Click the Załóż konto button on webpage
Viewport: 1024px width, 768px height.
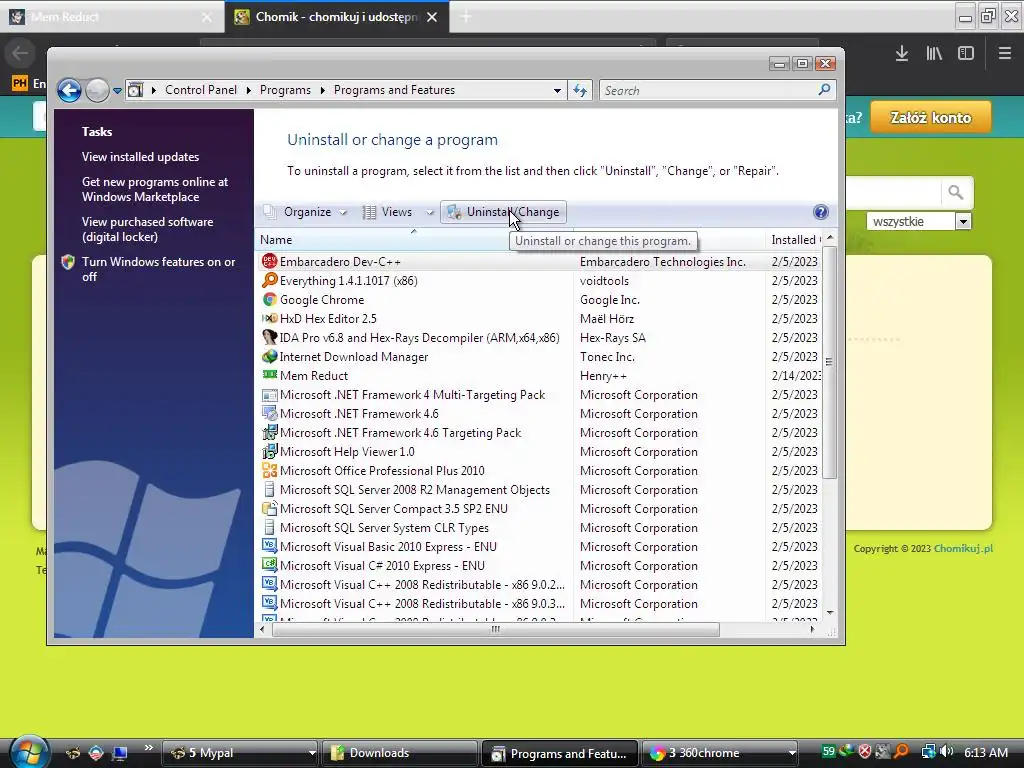[931, 118]
